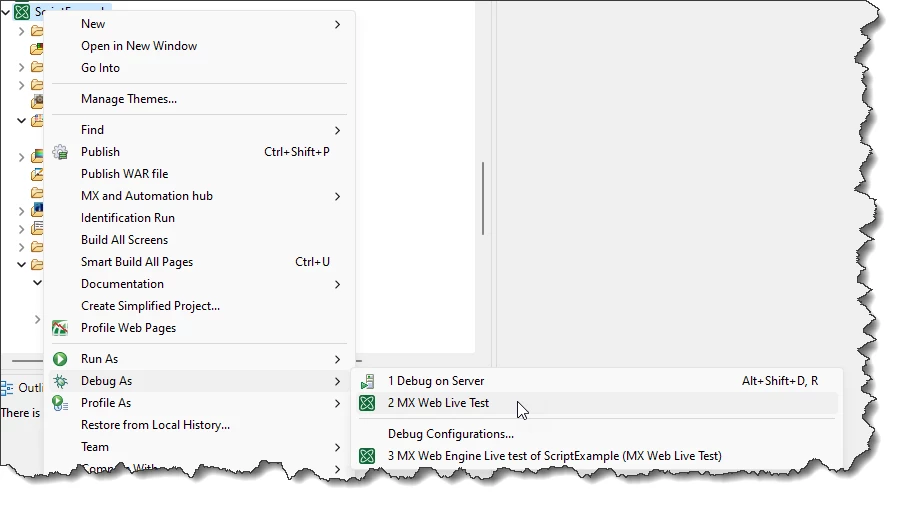Click the green Run As play icon
This screenshot has height=505, width=901.
tap(60, 359)
